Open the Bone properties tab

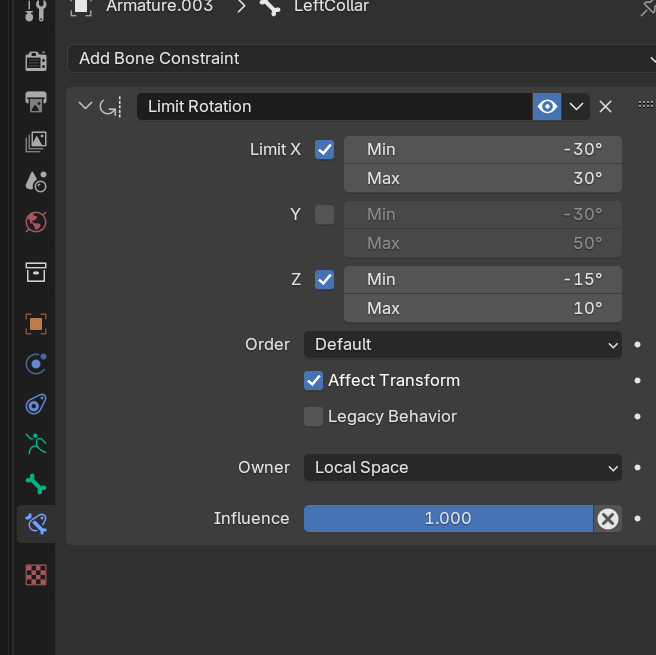(36, 484)
